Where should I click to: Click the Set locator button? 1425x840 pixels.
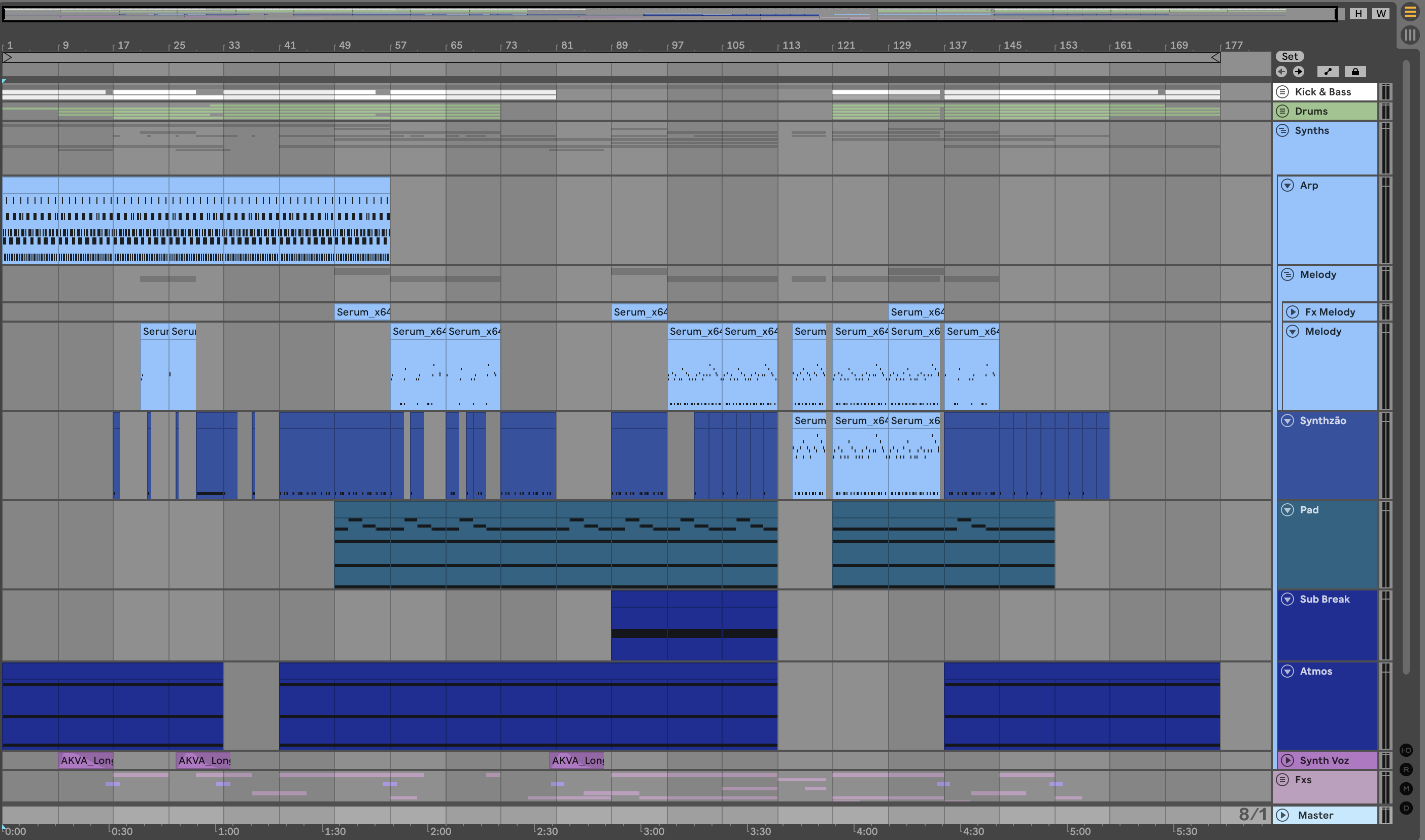point(1290,56)
